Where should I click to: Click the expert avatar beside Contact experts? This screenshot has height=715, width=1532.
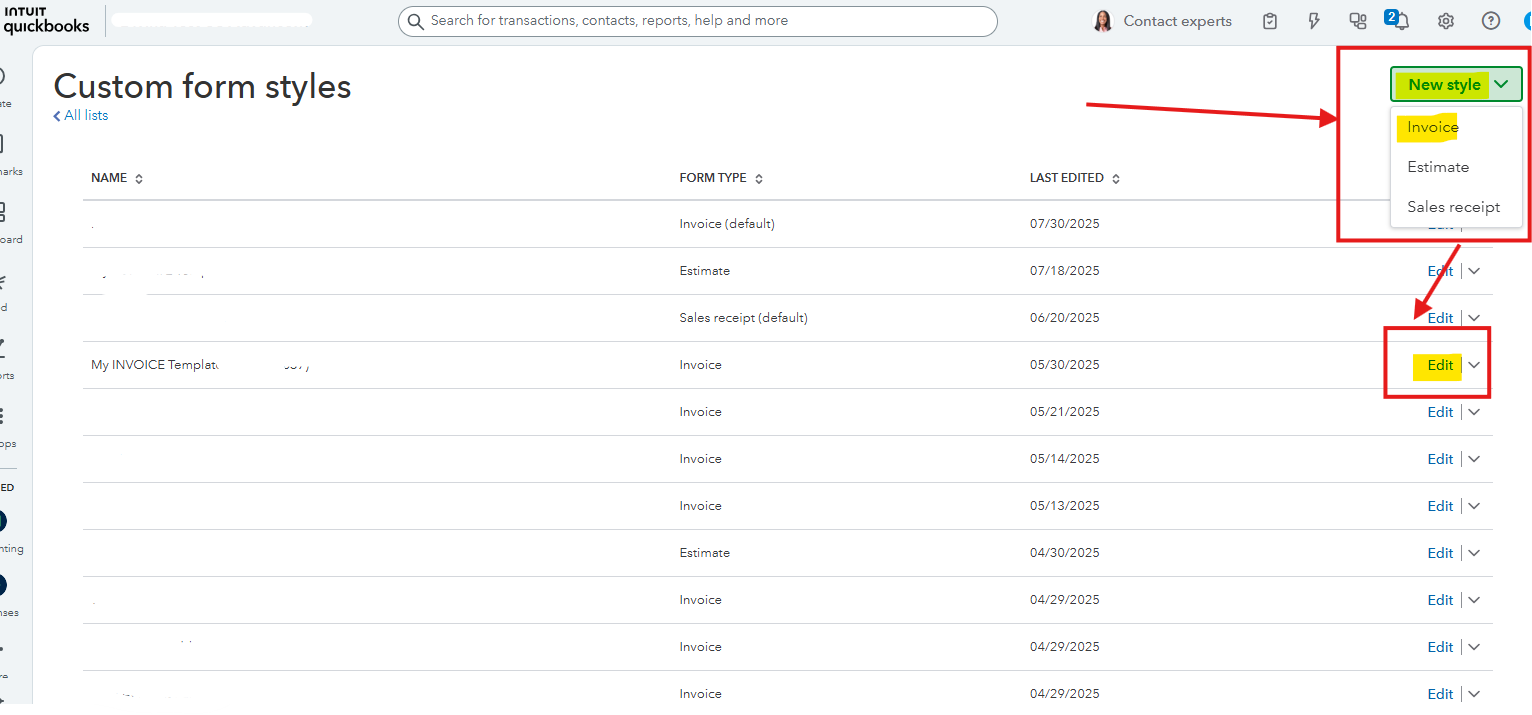coord(1103,21)
